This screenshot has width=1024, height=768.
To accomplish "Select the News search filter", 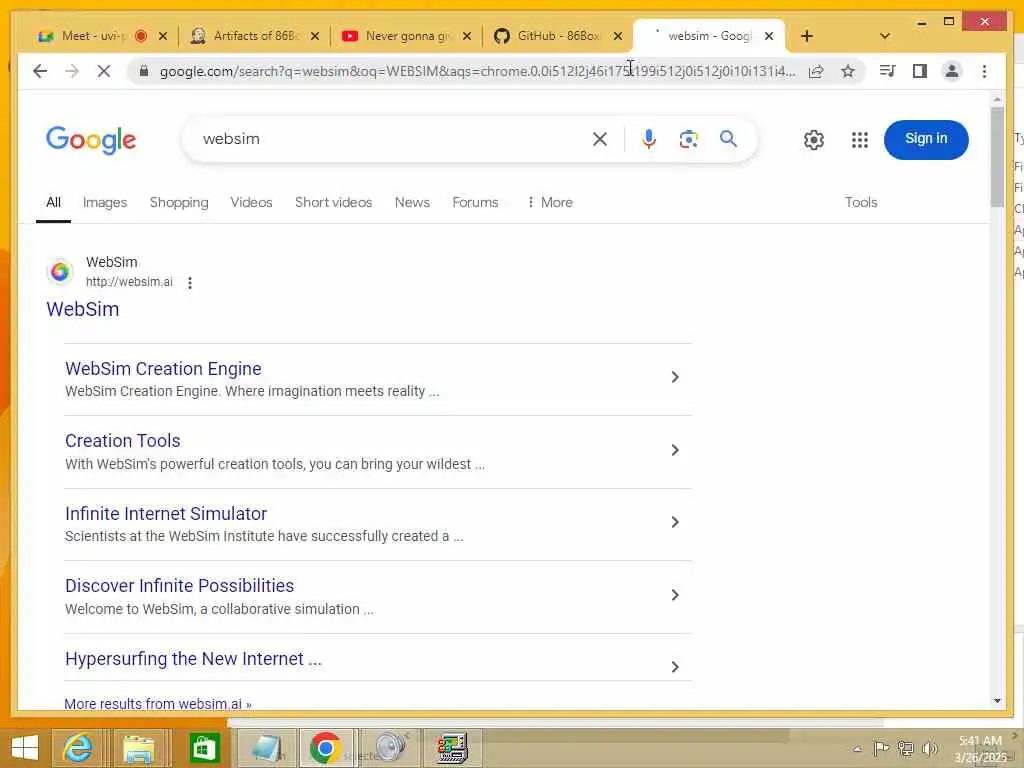I will coord(412,202).
